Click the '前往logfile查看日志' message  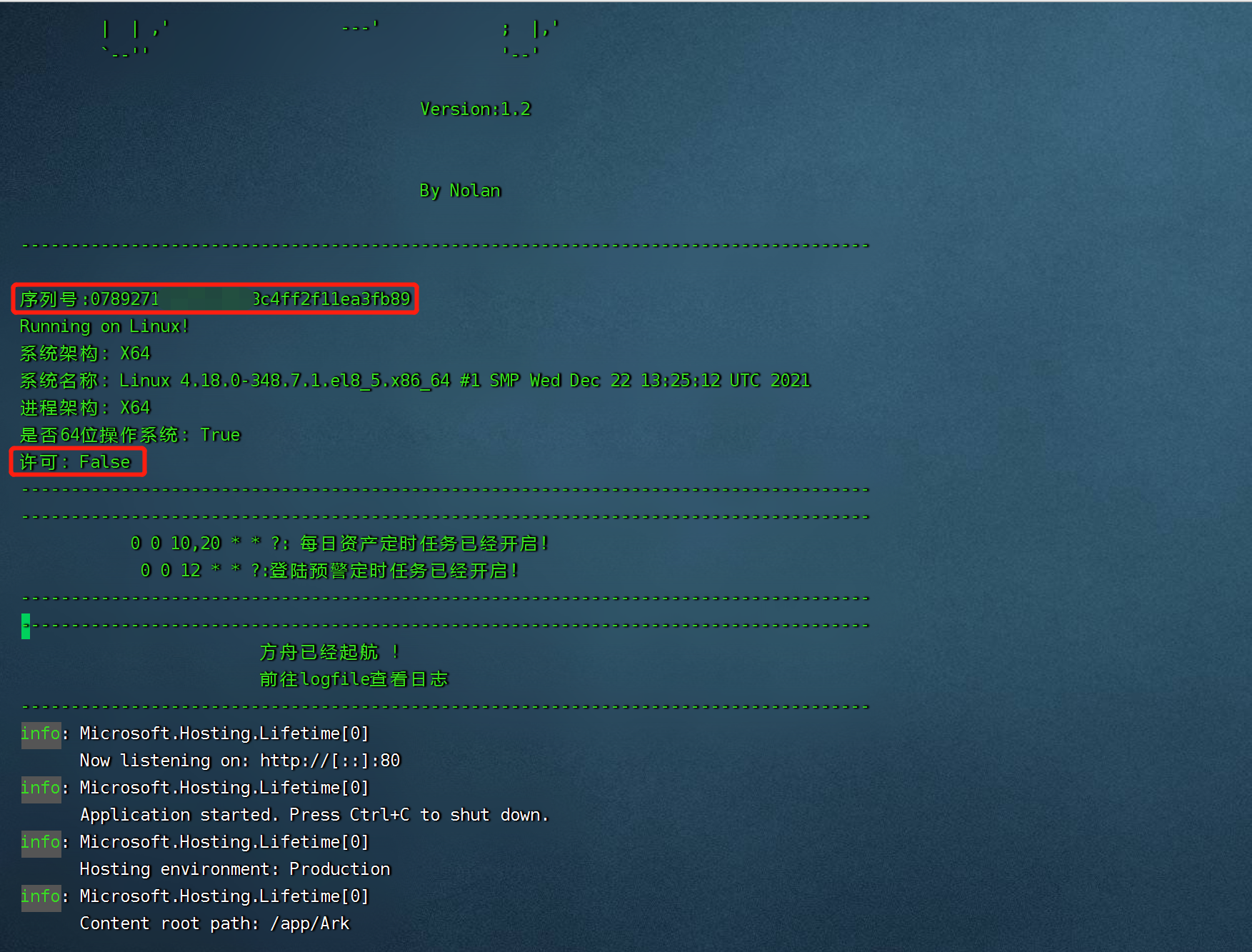pos(354,679)
